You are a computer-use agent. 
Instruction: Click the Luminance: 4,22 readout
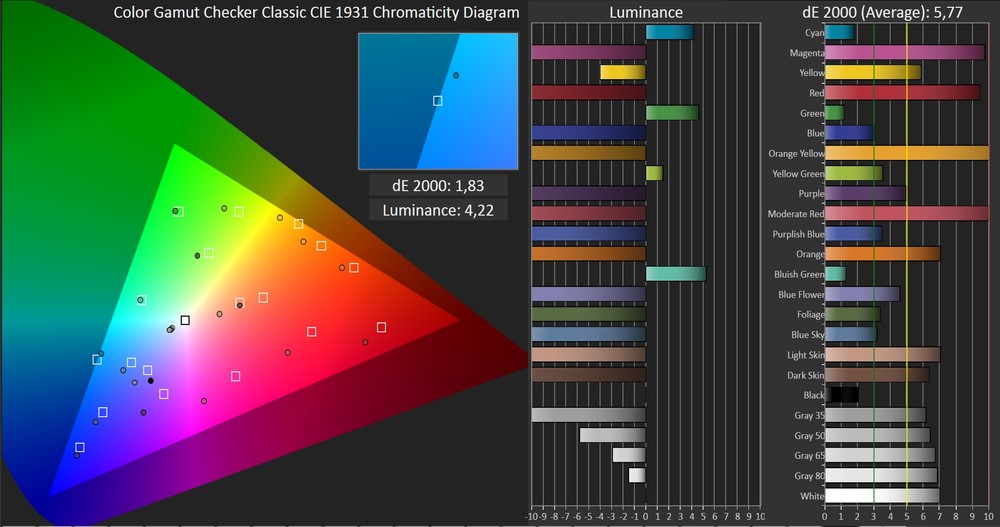point(438,210)
